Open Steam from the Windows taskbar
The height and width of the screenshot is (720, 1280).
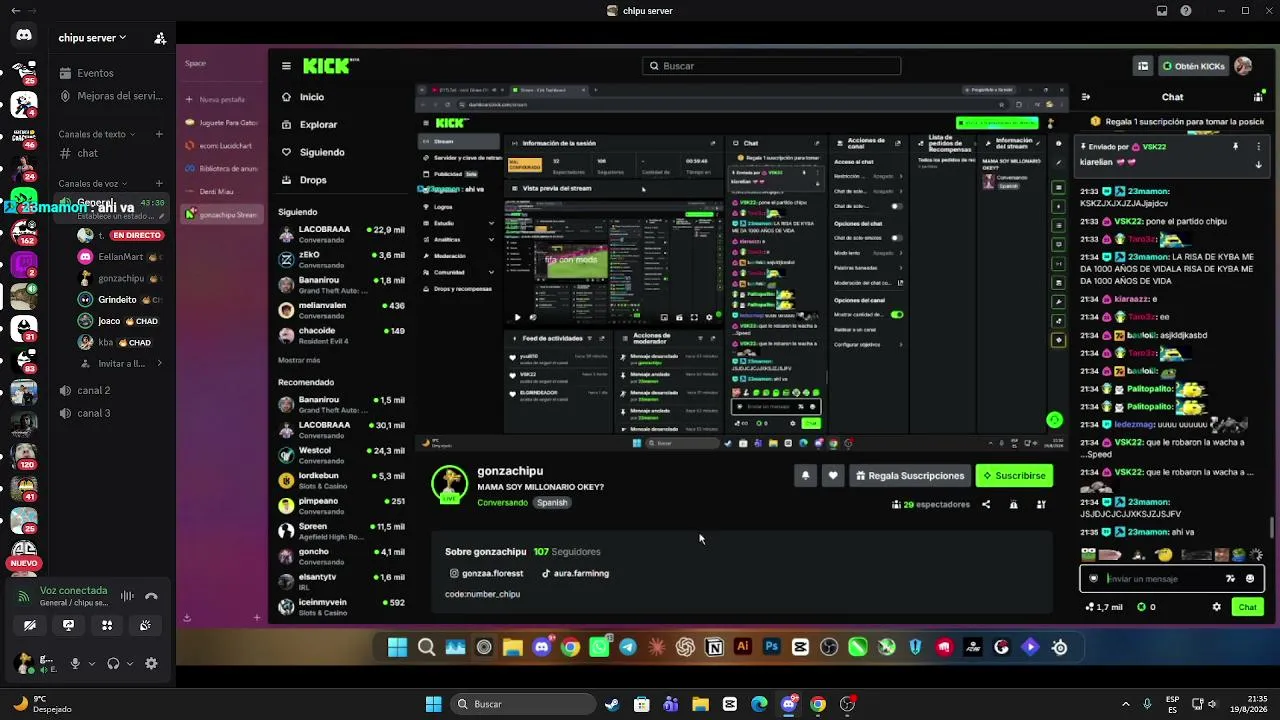[612, 704]
